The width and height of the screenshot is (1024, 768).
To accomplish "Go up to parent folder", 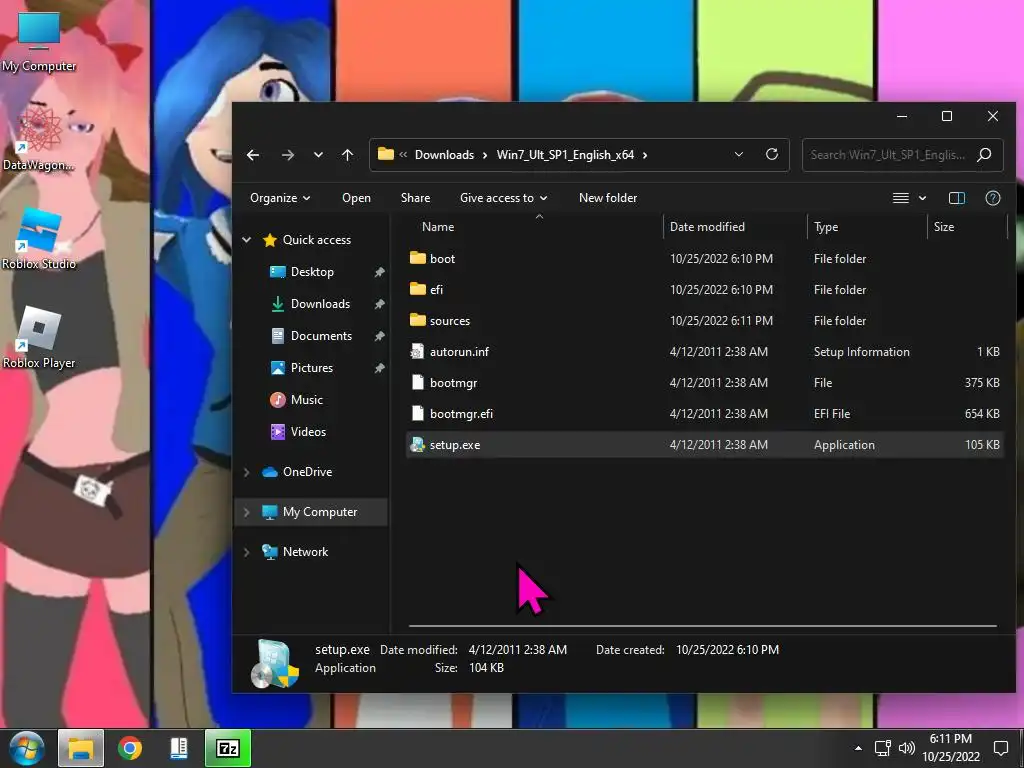I will pos(347,155).
